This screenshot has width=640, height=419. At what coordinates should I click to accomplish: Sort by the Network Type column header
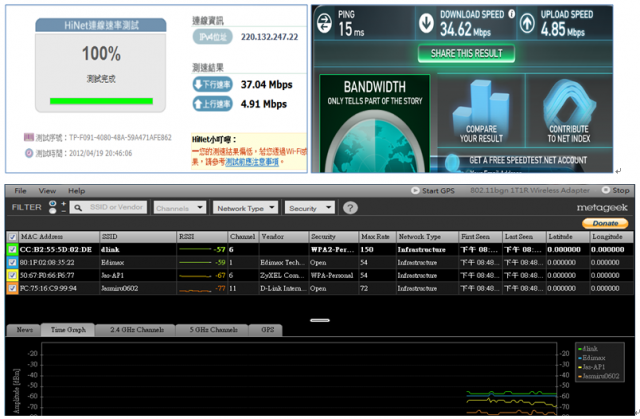pyautogui.click(x=427, y=237)
